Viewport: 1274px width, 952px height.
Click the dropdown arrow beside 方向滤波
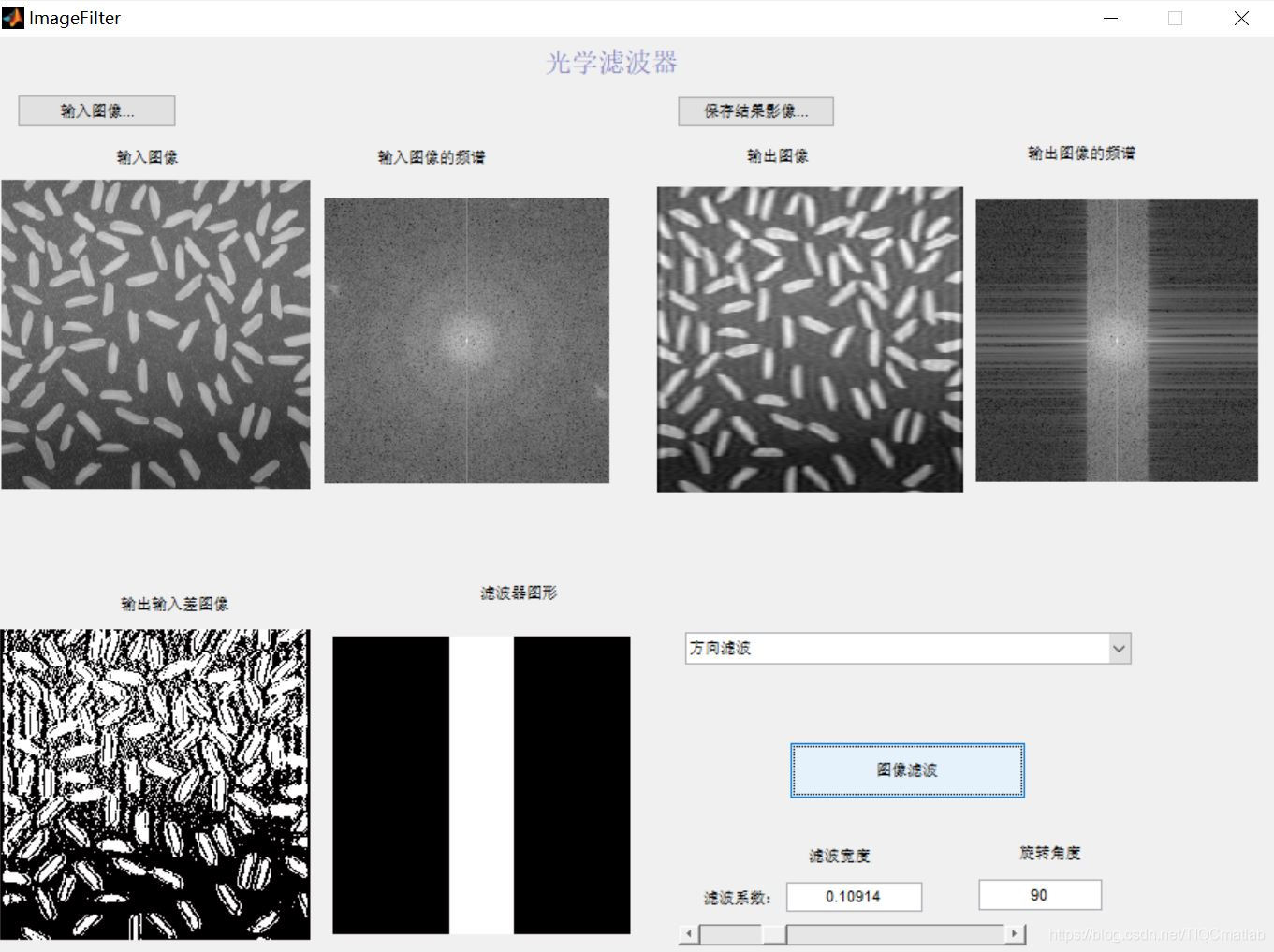point(1120,648)
